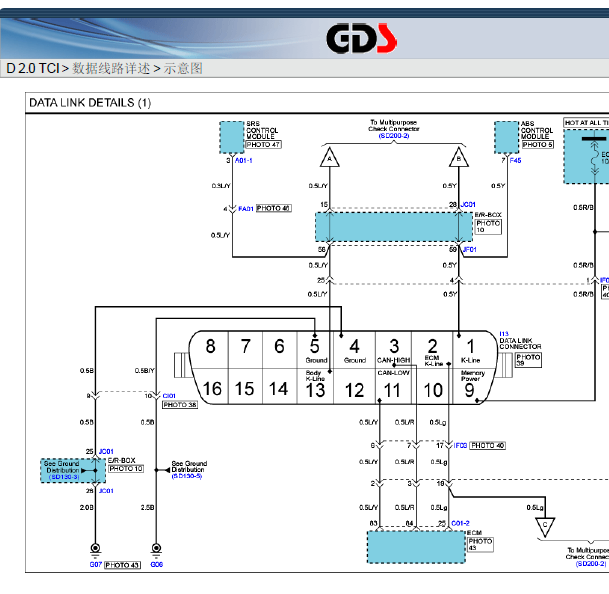Screen dimensions: 609x594
Task: Follow the SD130-5 ground distribution link
Action: click(187, 476)
